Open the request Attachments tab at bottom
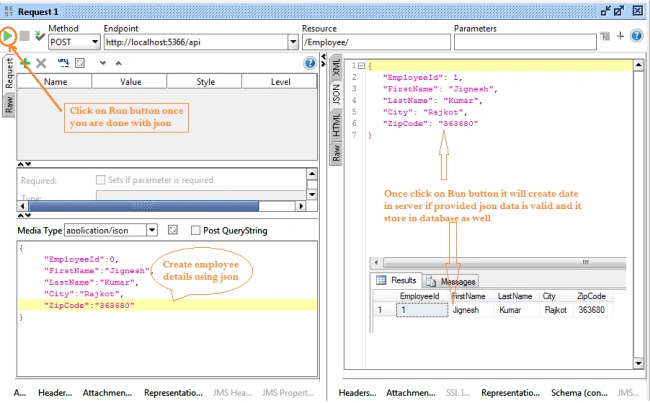 pos(107,393)
